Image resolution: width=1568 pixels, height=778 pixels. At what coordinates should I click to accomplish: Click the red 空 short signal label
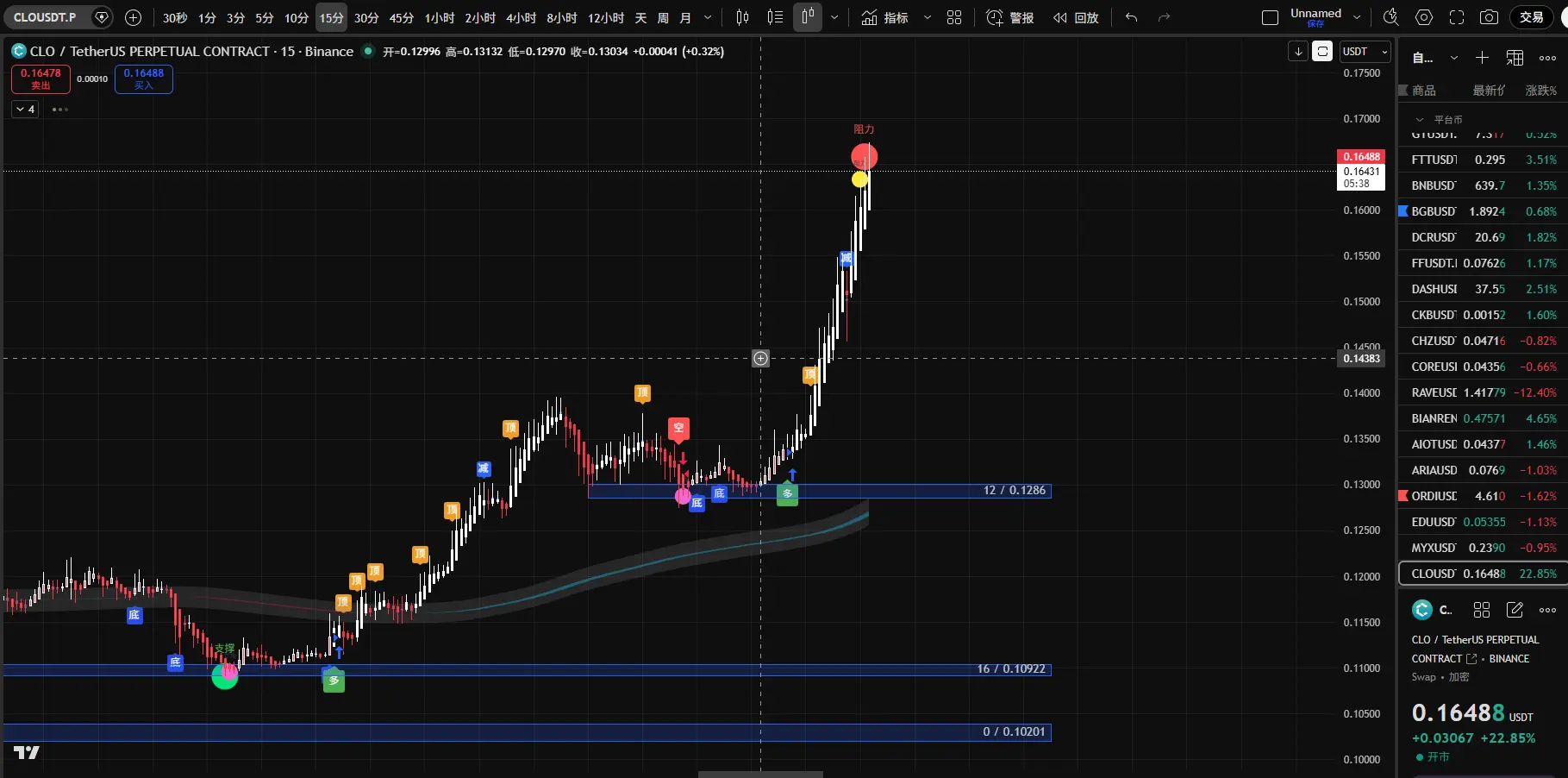678,429
